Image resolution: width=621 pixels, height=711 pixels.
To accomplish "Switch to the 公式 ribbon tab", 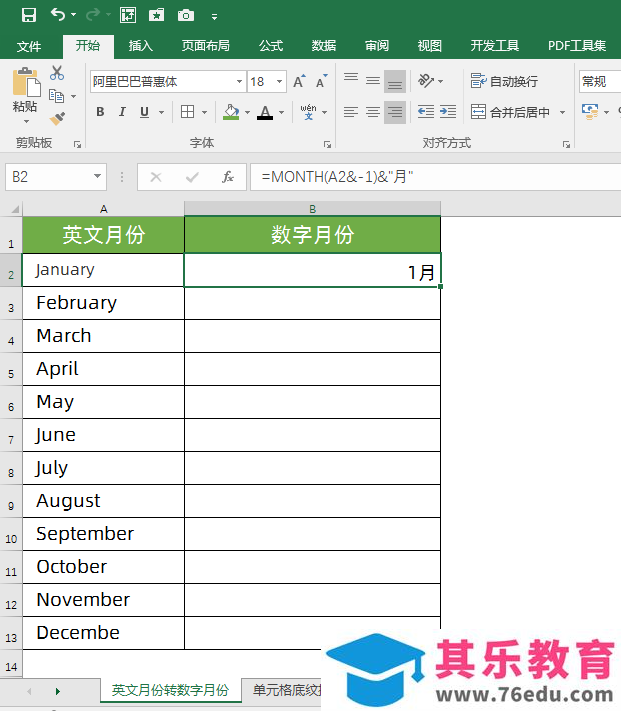I will click(271, 46).
